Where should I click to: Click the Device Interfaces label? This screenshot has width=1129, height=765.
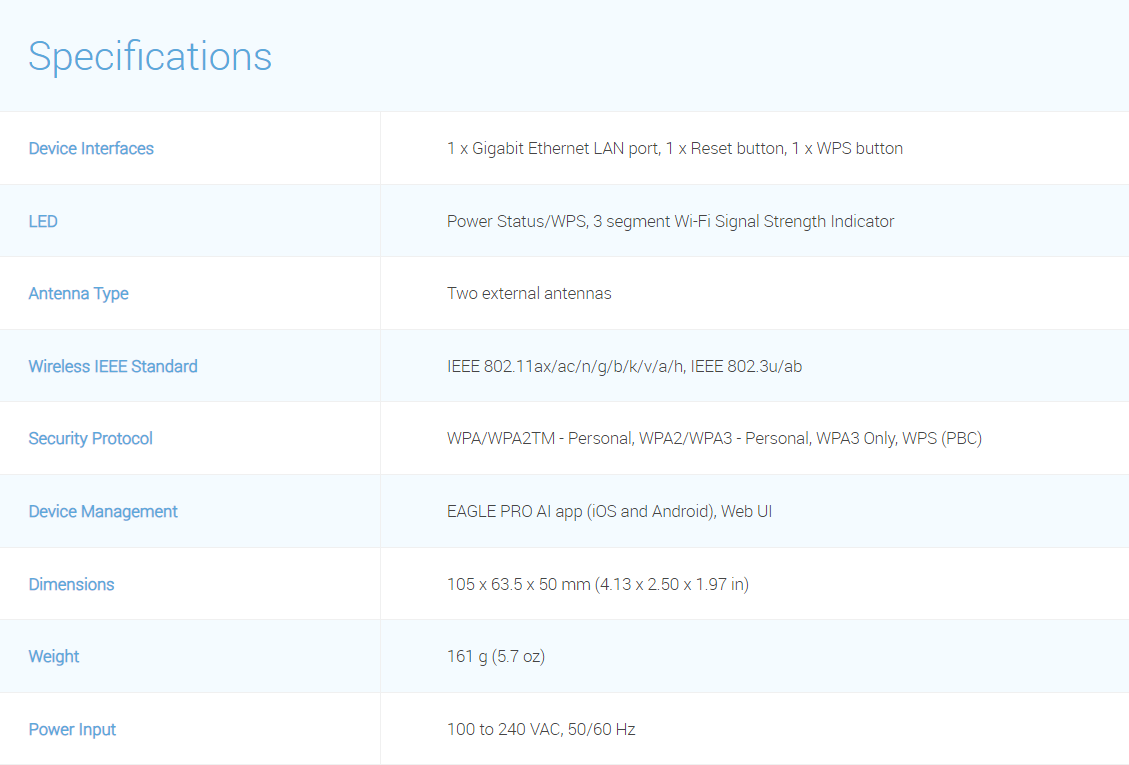tap(91, 148)
